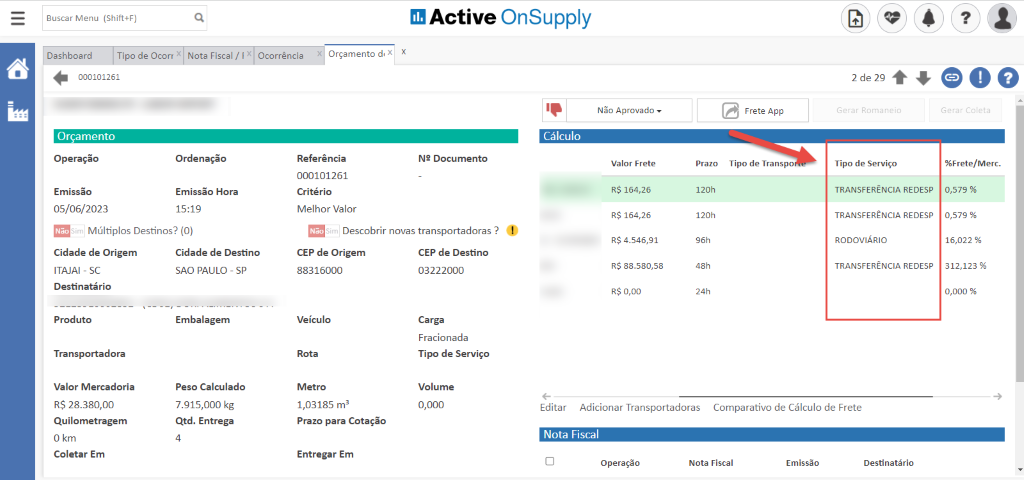Go to previous record with up arrow
This screenshot has height=480, width=1024.
tap(900, 77)
